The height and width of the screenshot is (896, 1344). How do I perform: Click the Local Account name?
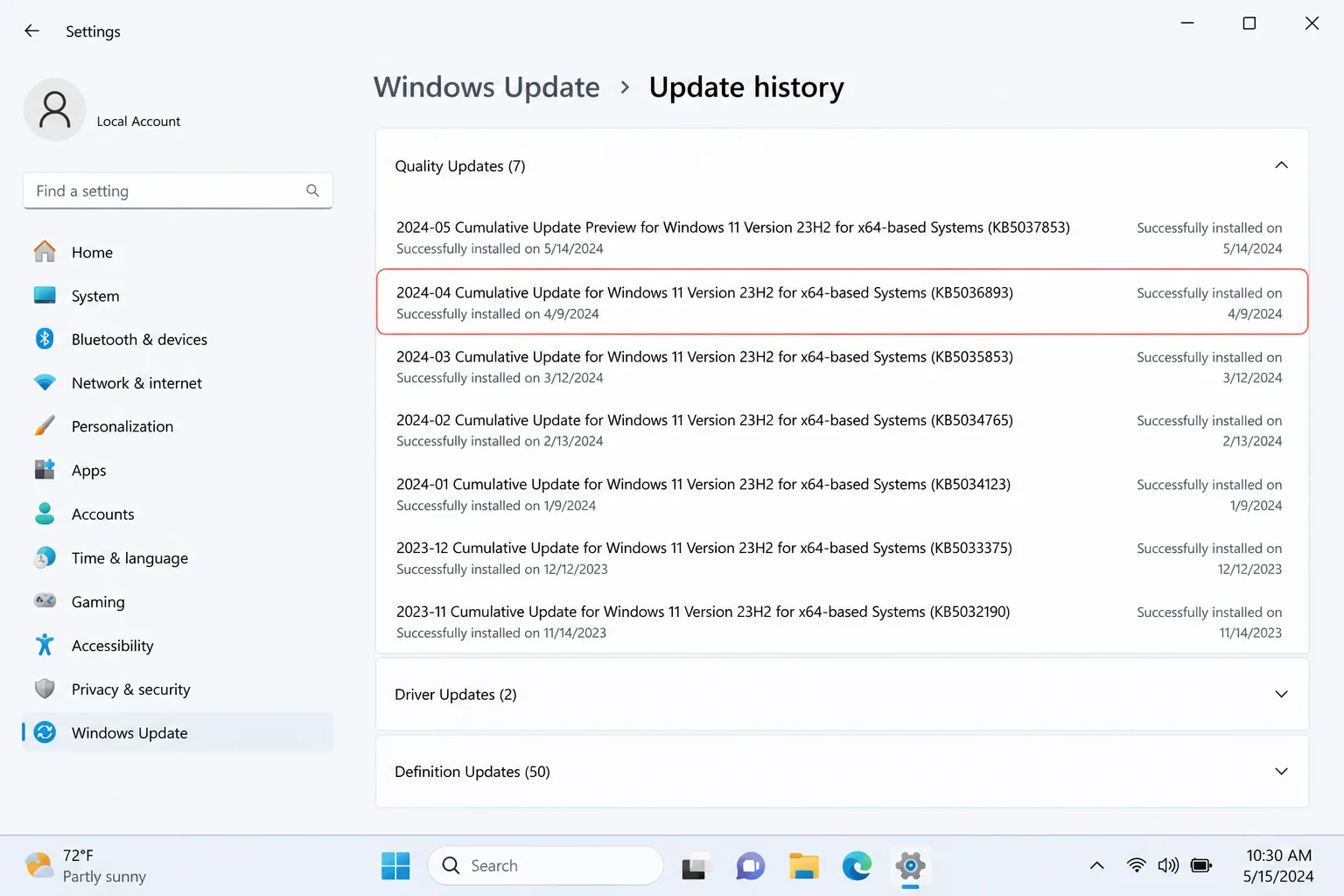click(x=138, y=121)
